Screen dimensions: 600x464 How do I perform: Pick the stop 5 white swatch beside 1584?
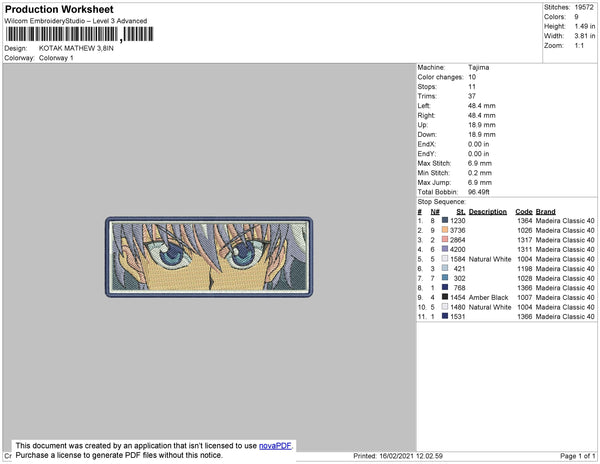click(x=445, y=259)
